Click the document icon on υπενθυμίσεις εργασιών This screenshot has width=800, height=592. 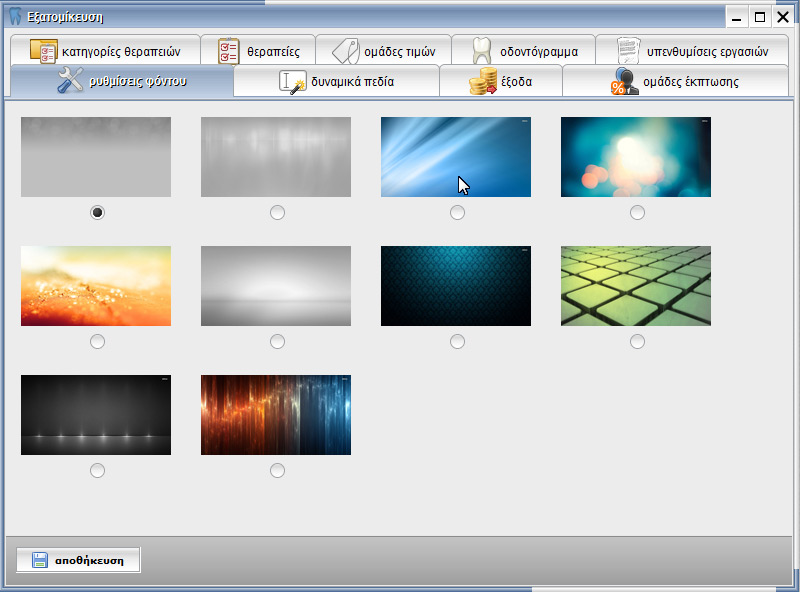(x=628, y=51)
